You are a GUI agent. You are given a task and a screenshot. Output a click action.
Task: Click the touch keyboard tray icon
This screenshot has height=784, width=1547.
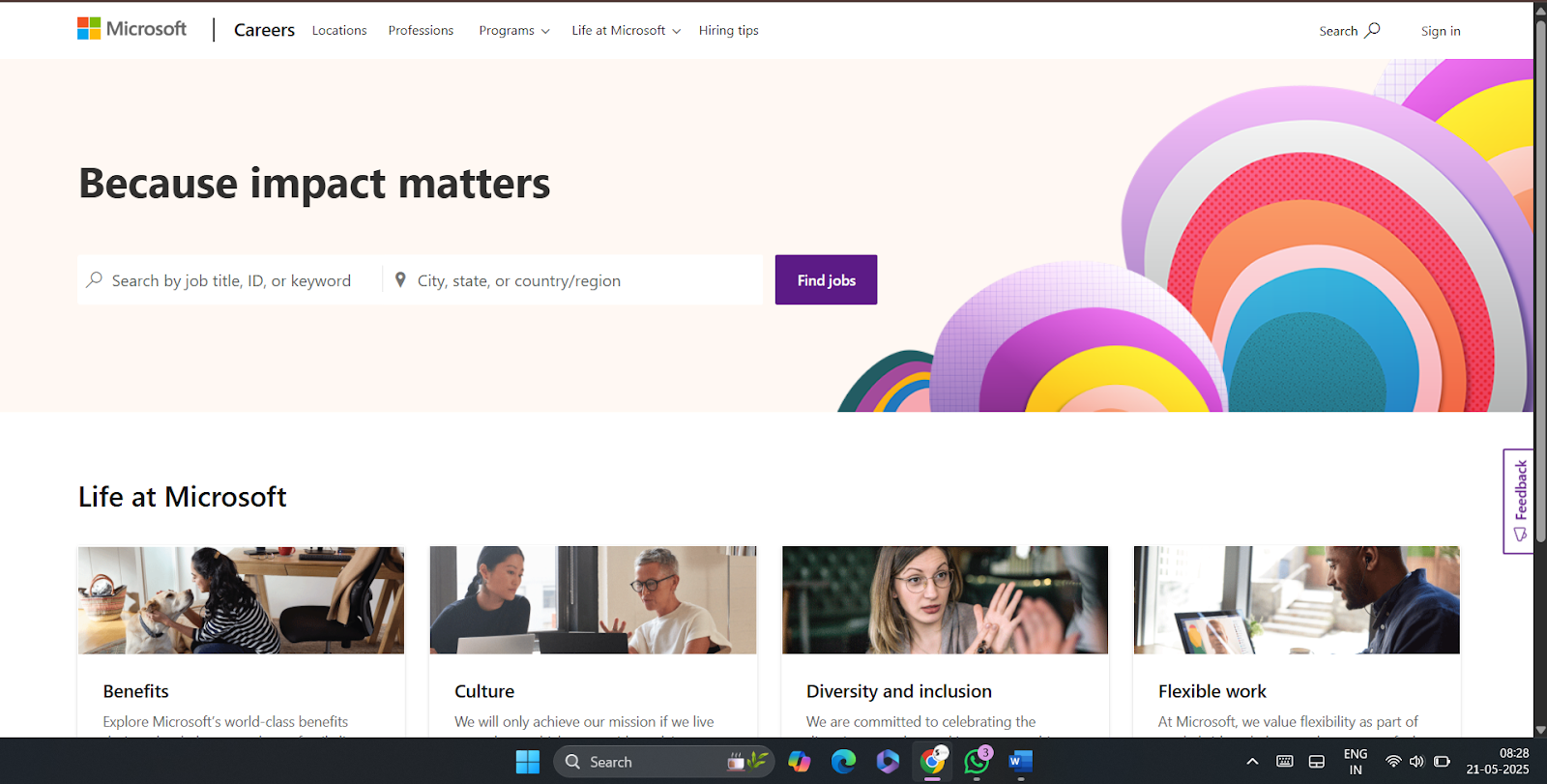click(1285, 762)
